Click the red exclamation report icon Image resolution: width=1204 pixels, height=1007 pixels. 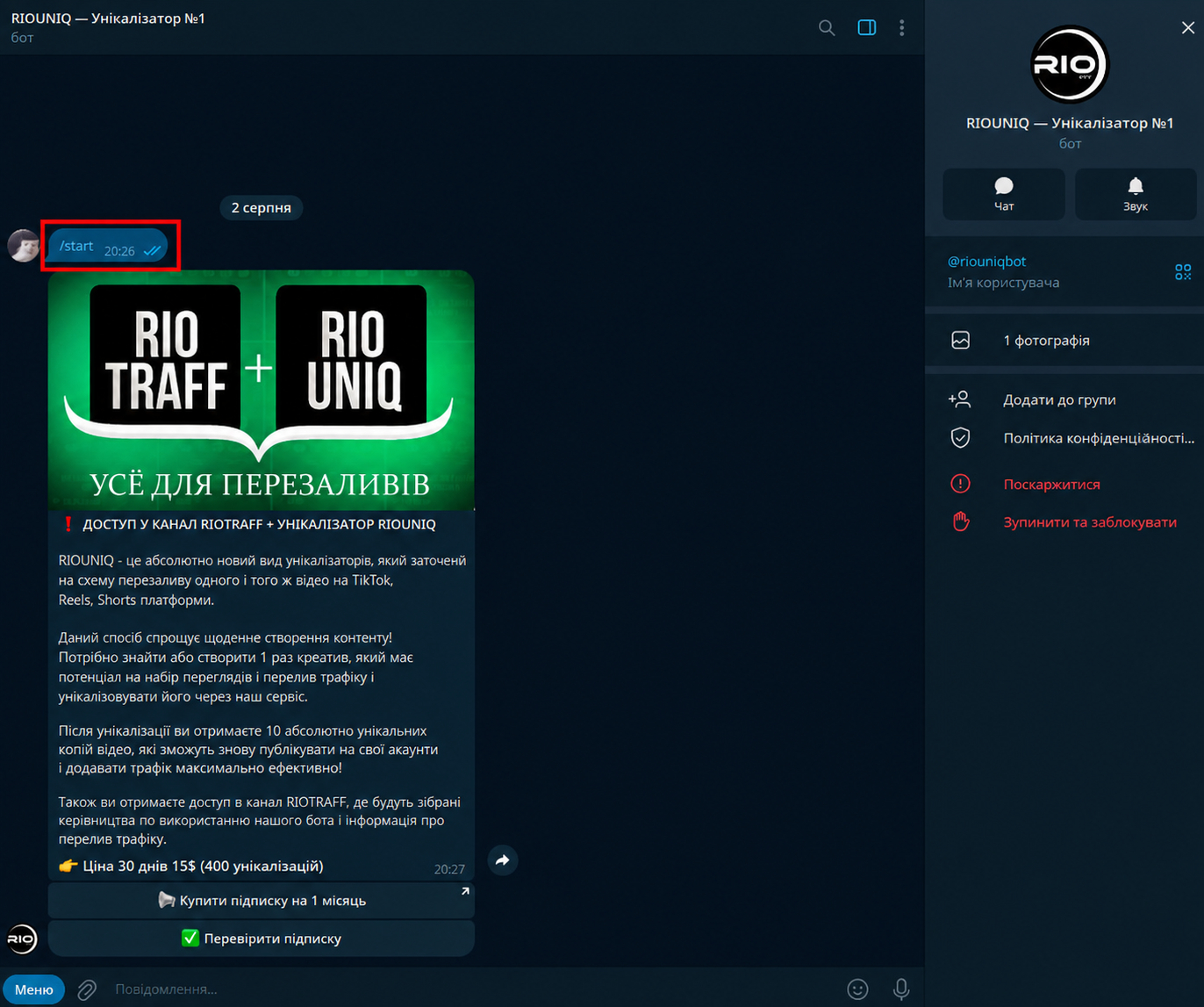(x=961, y=484)
